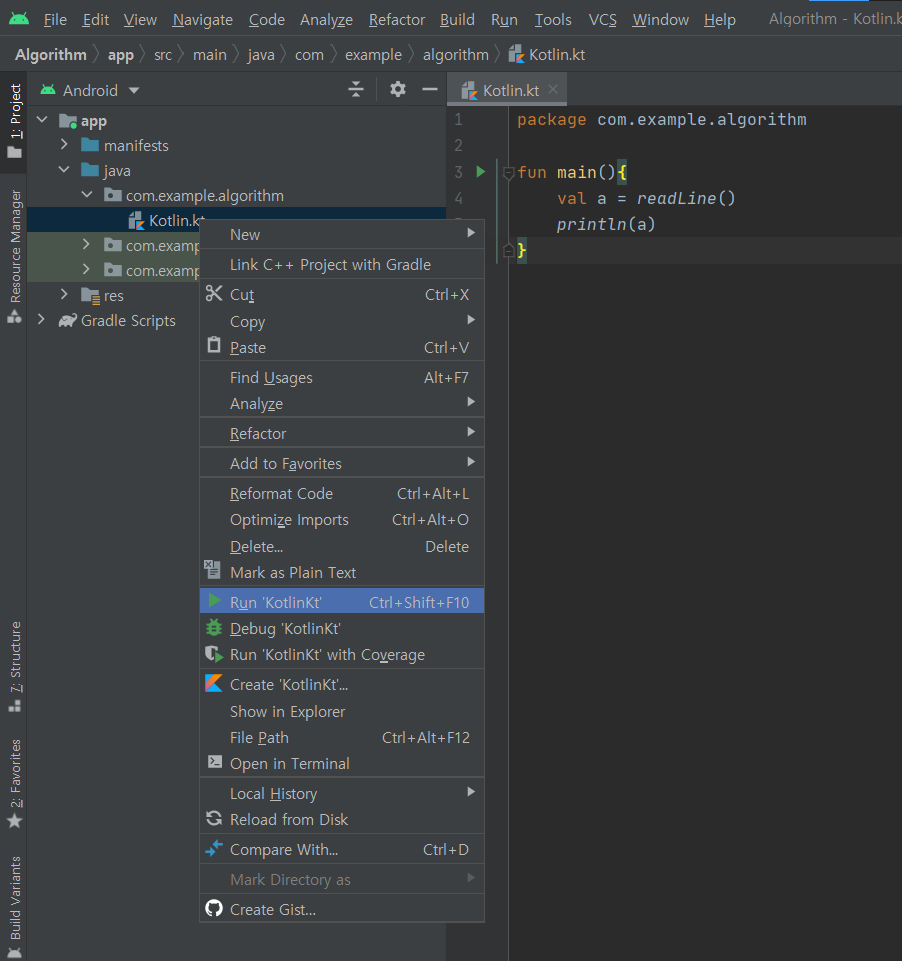Open the Add to Favorites submenu
902x961 pixels.
342,463
